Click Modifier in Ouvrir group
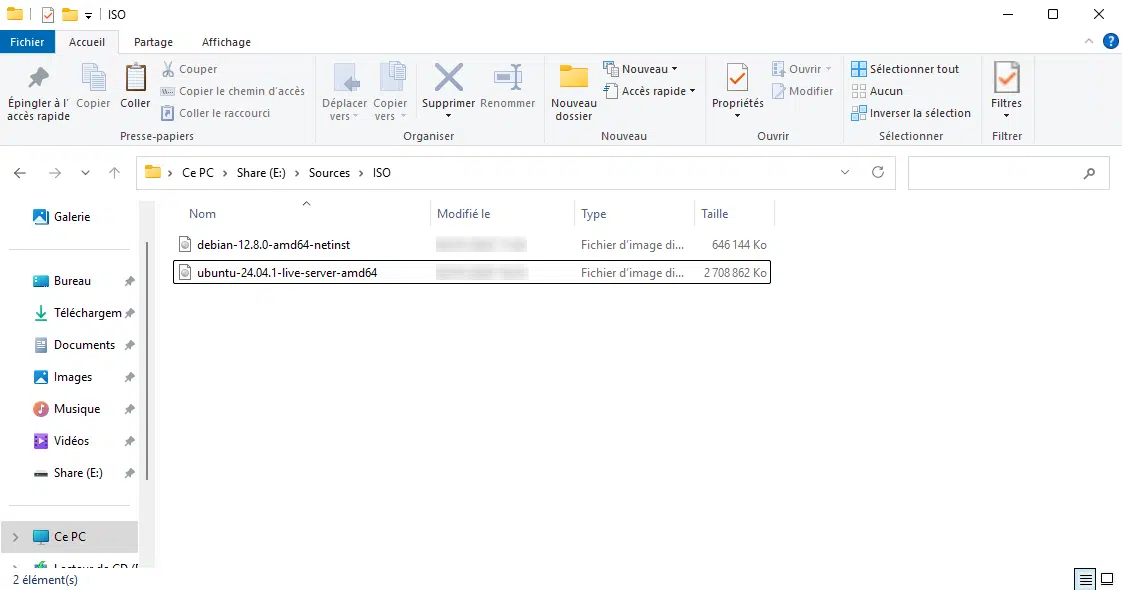This screenshot has height=590, width=1122. 802,91
